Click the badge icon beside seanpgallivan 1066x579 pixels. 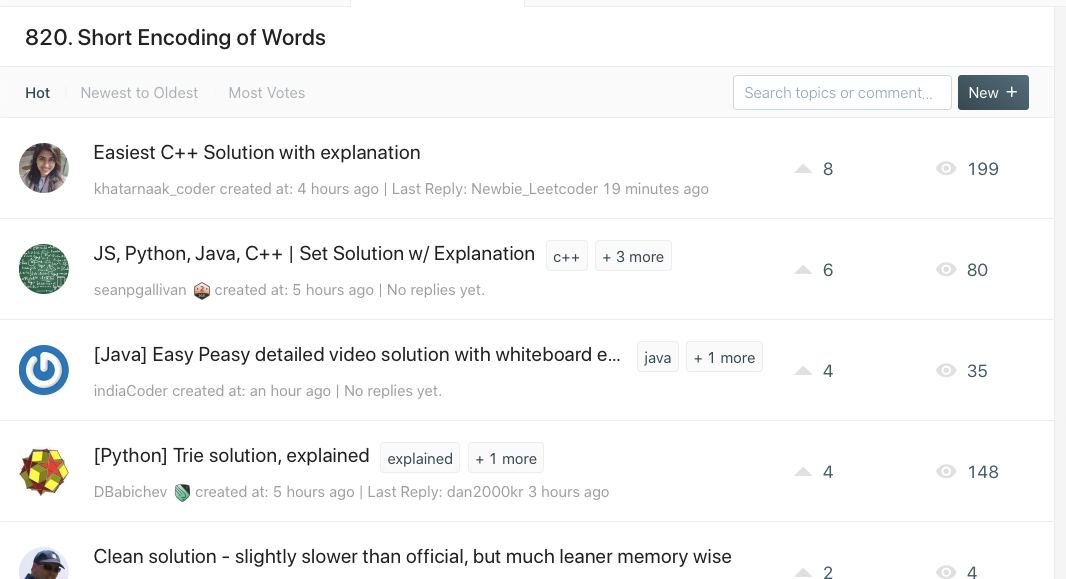point(201,291)
